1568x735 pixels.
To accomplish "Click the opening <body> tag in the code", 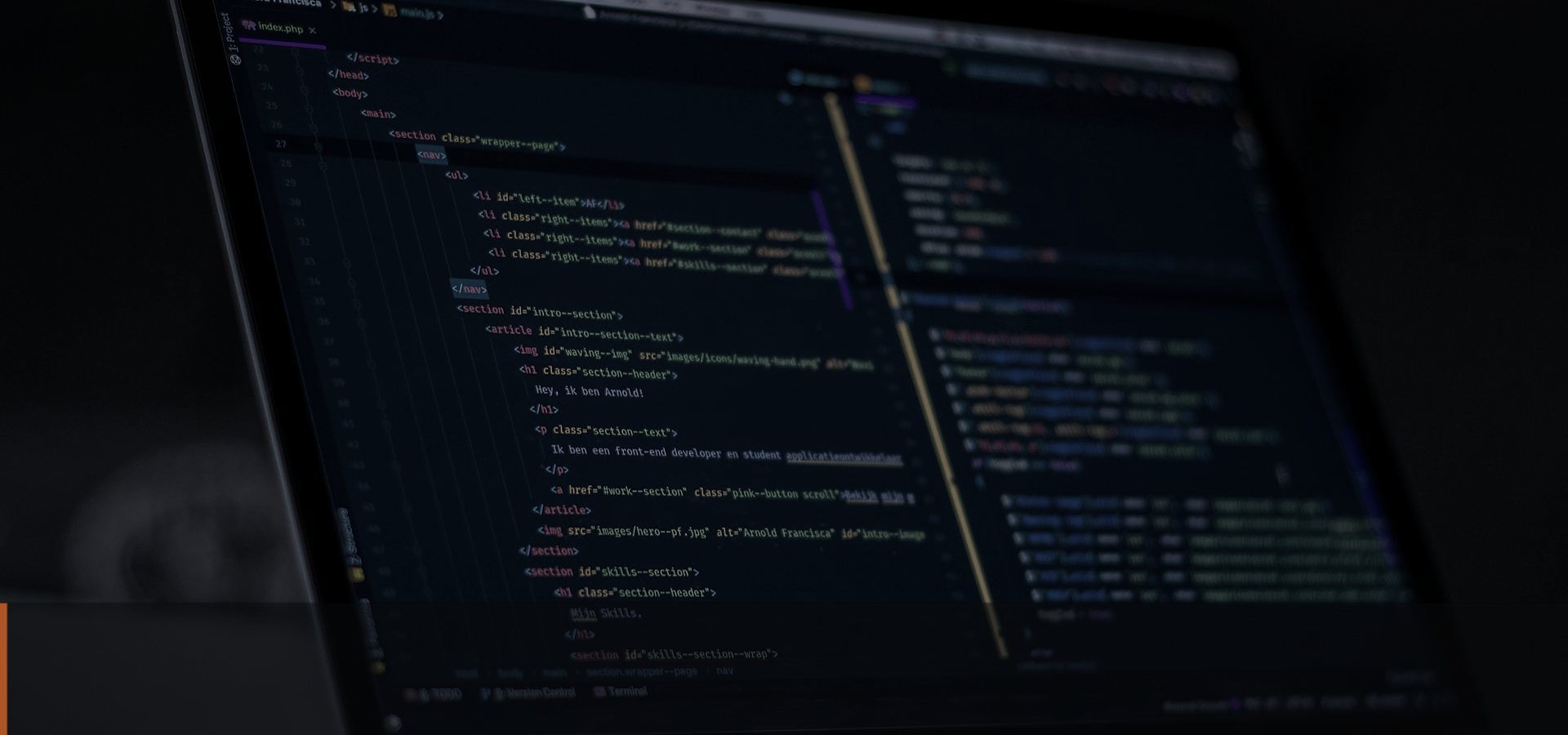I will point(350,93).
